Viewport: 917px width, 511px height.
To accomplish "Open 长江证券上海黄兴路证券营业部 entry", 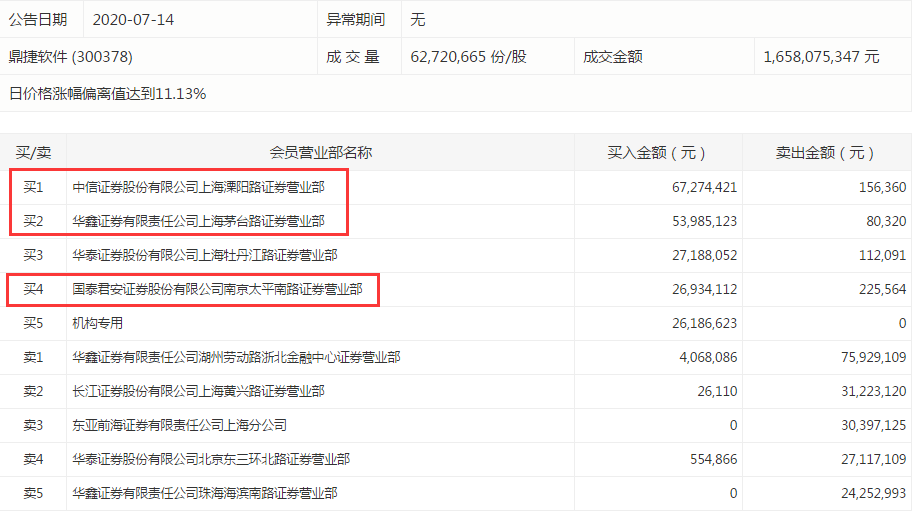I will coord(198,391).
